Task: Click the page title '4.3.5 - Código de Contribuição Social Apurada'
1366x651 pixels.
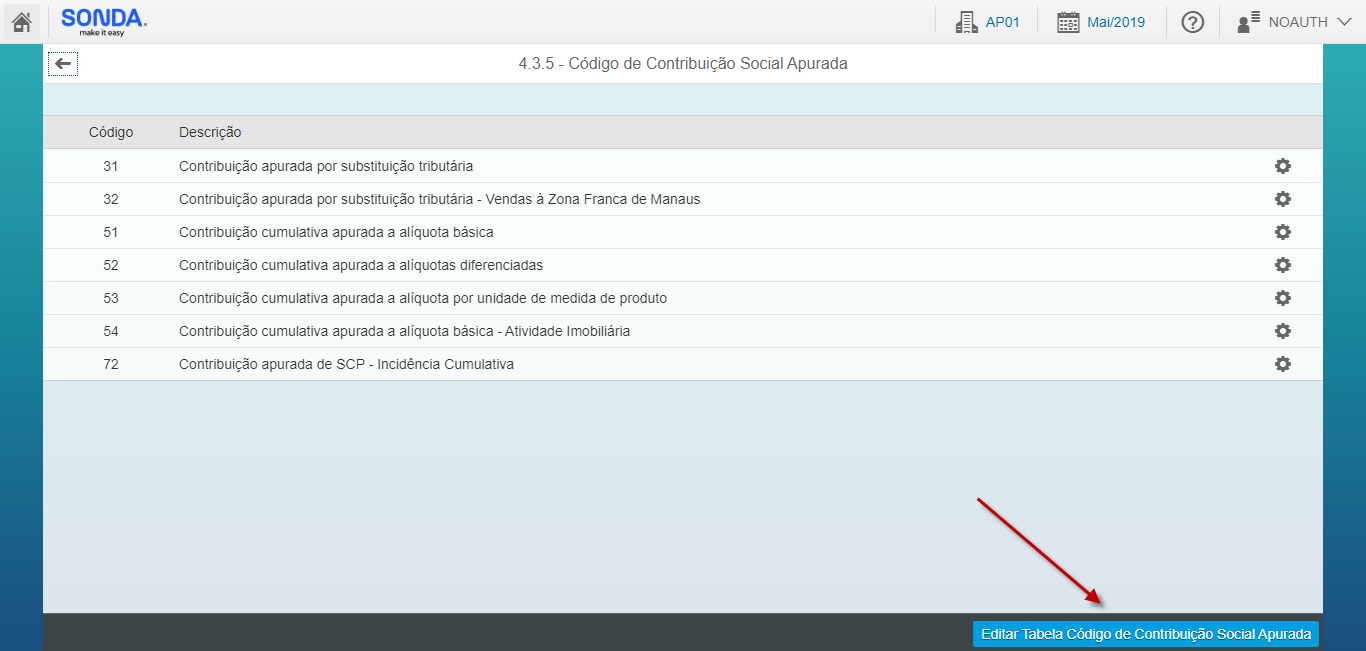Action: (x=683, y=63)
